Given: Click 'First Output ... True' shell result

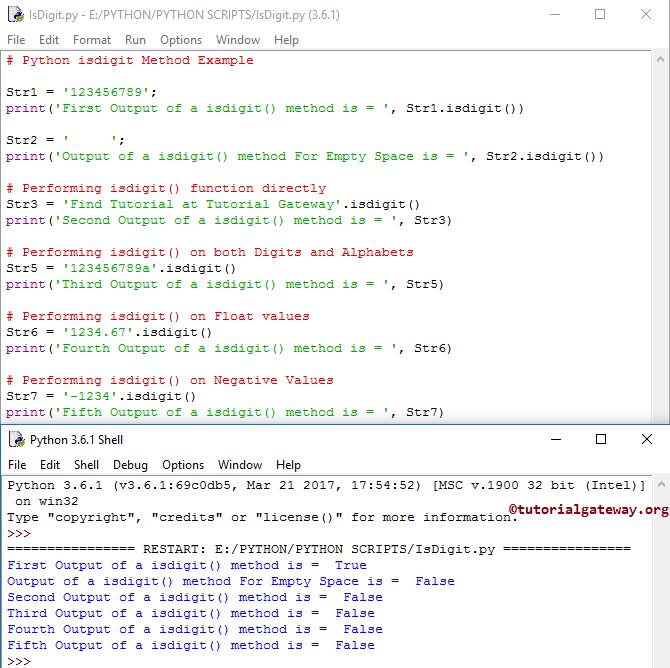Looking at the screenshot, I should 187,565.
